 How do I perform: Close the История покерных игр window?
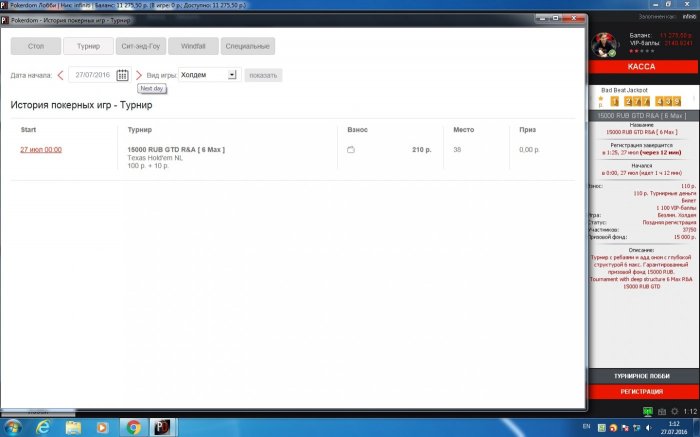point(574,19)
